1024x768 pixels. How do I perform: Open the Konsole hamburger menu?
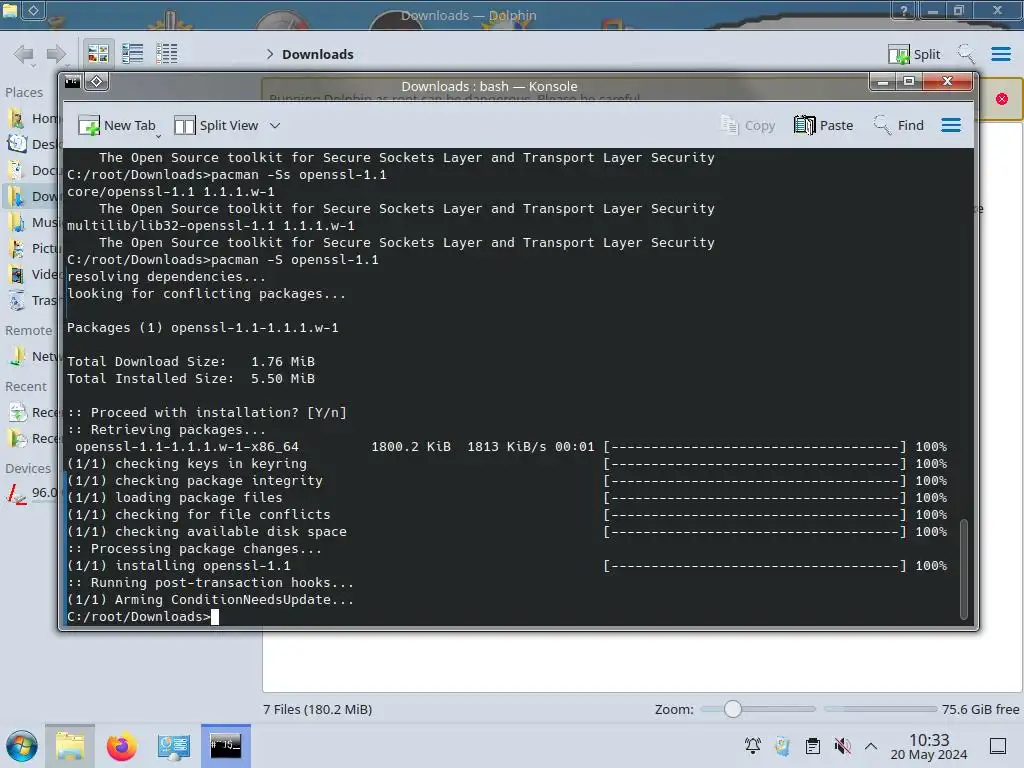pyautogui.click(x=951, y=125)
